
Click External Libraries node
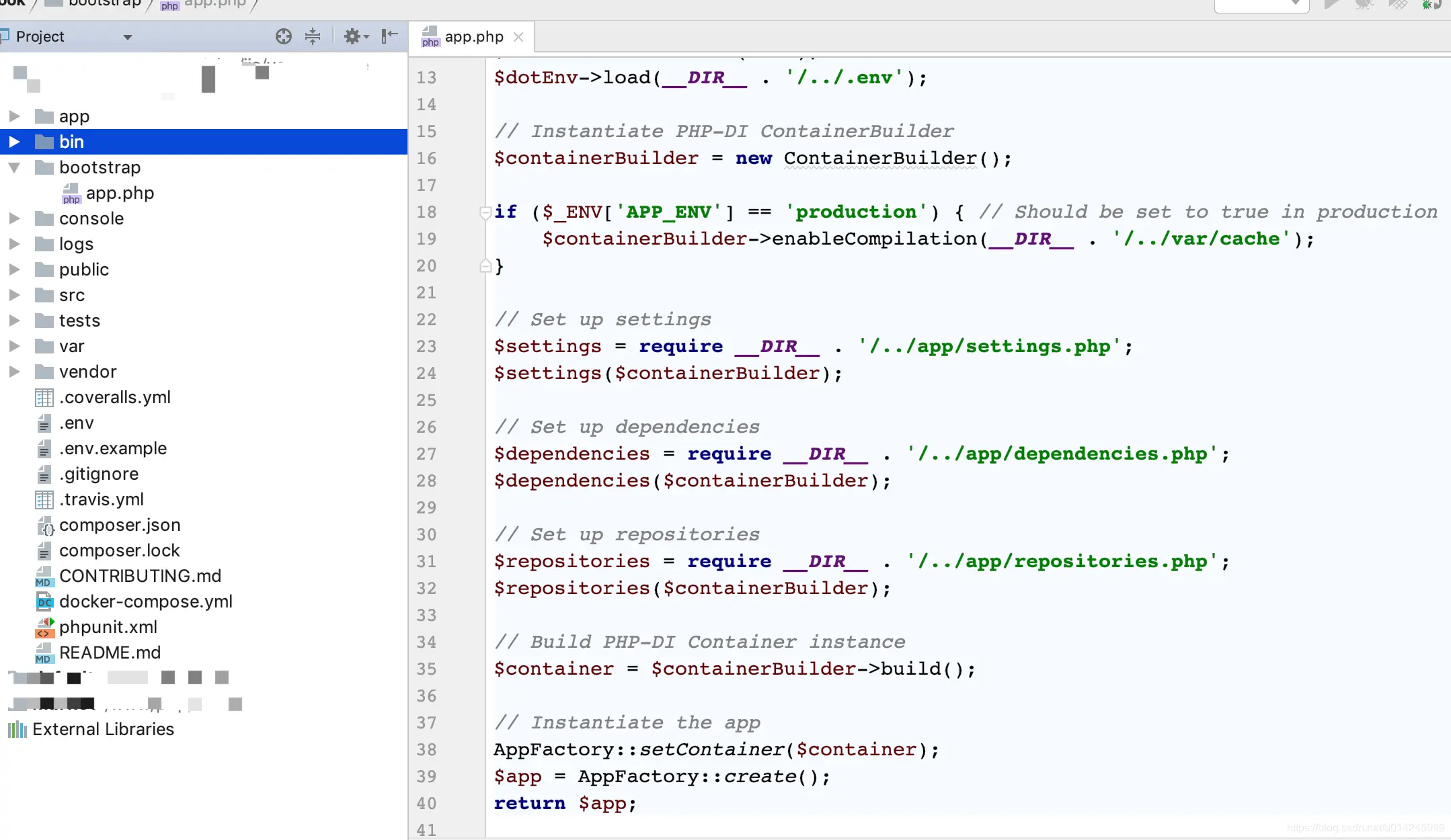point(103,729)
